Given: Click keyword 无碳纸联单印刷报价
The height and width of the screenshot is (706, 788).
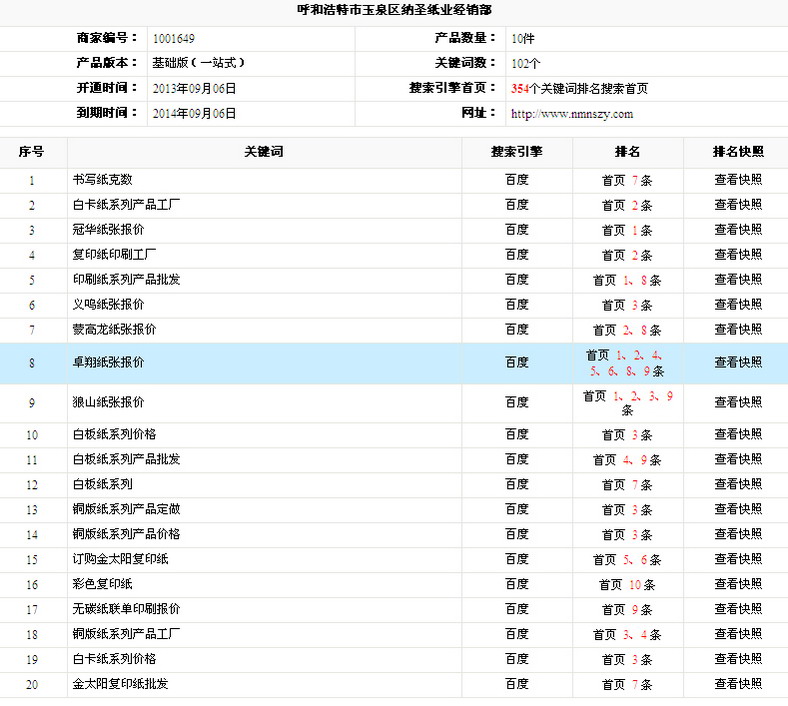Looking at the screenshot, I should tap(126, 609).
